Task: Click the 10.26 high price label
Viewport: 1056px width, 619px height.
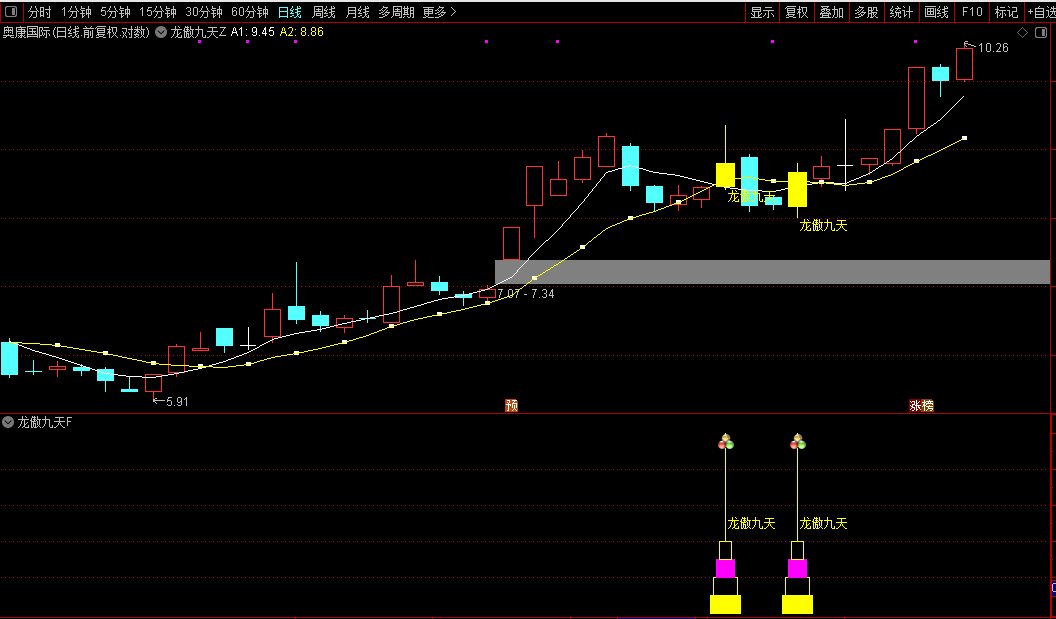Action: [x=993, y=48]
